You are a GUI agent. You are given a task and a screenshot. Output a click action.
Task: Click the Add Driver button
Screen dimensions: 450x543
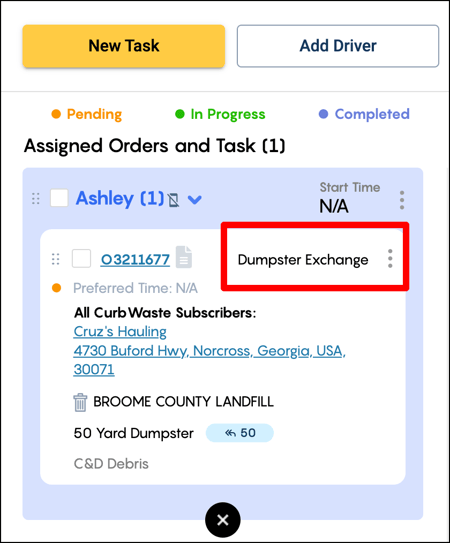[338, 46]
